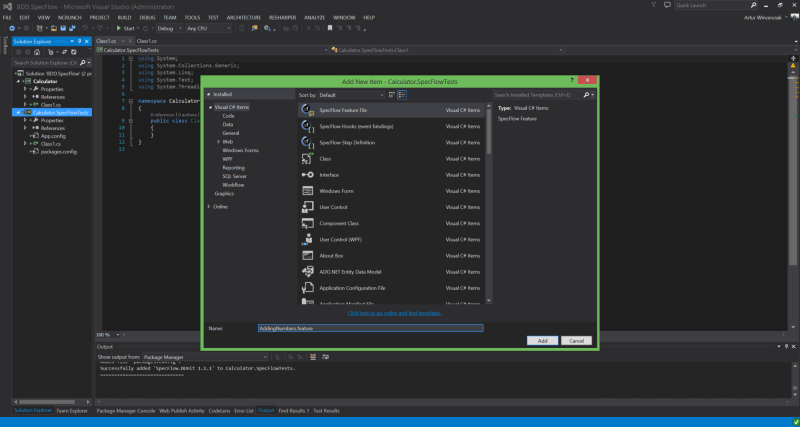Expand the Web category under Visual C# Items
The height and width of the screenshot is (427, 800).
coord(217,142)
